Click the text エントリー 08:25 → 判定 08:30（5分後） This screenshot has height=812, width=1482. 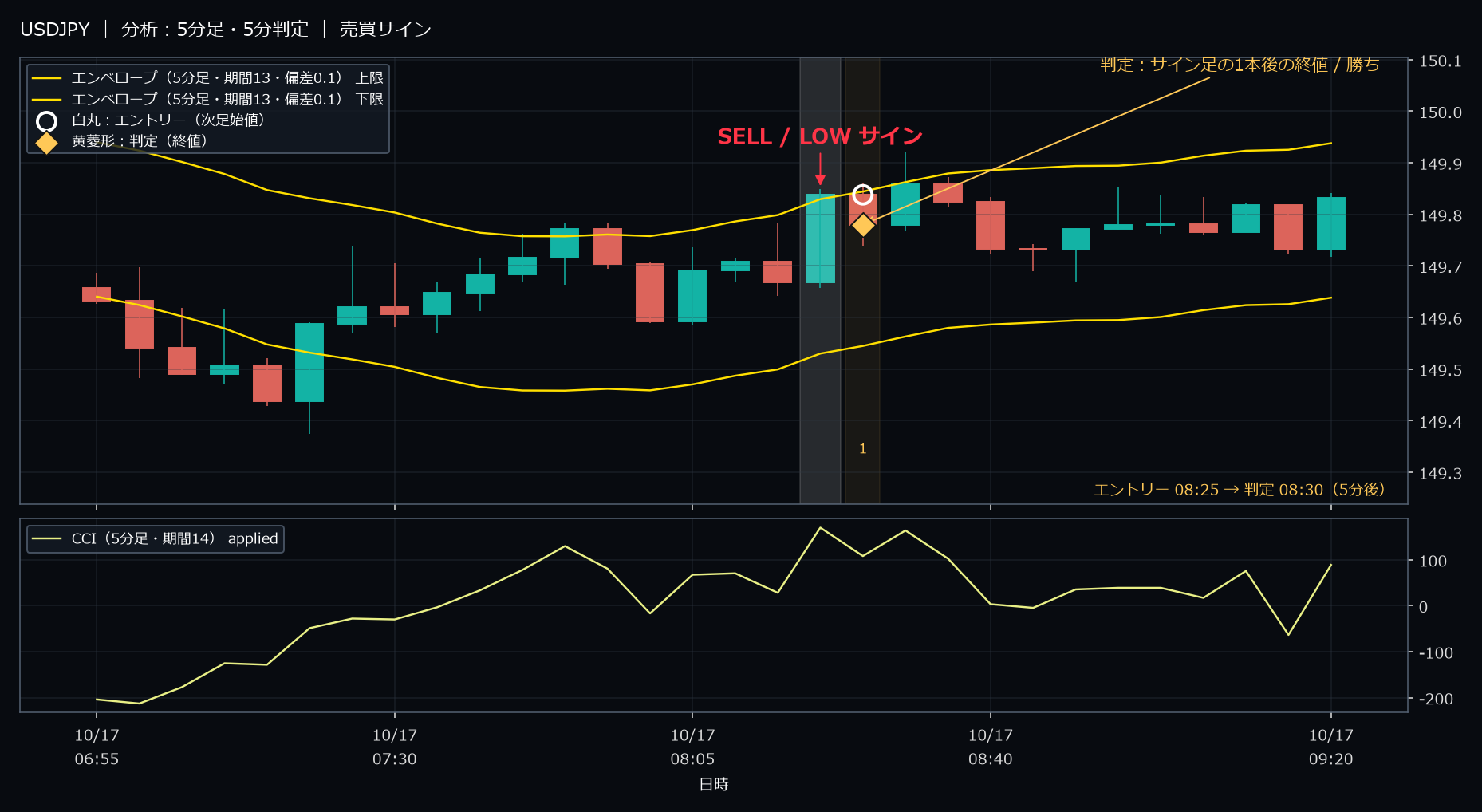tap(1240, 489)
